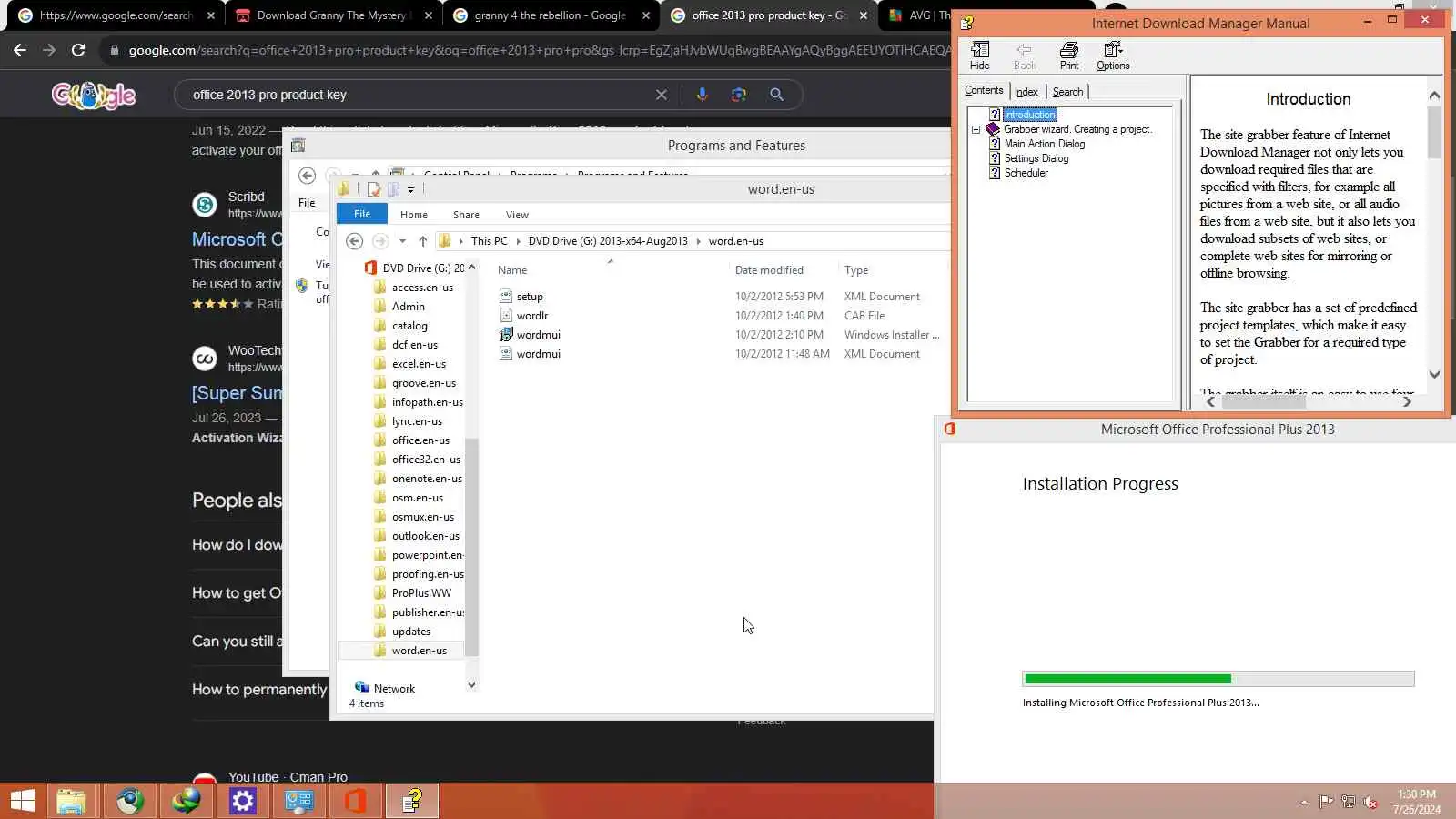Open Customize Quick Access Toolbar dropdown
Screen dimensions: 1456x819
[411, 189]
